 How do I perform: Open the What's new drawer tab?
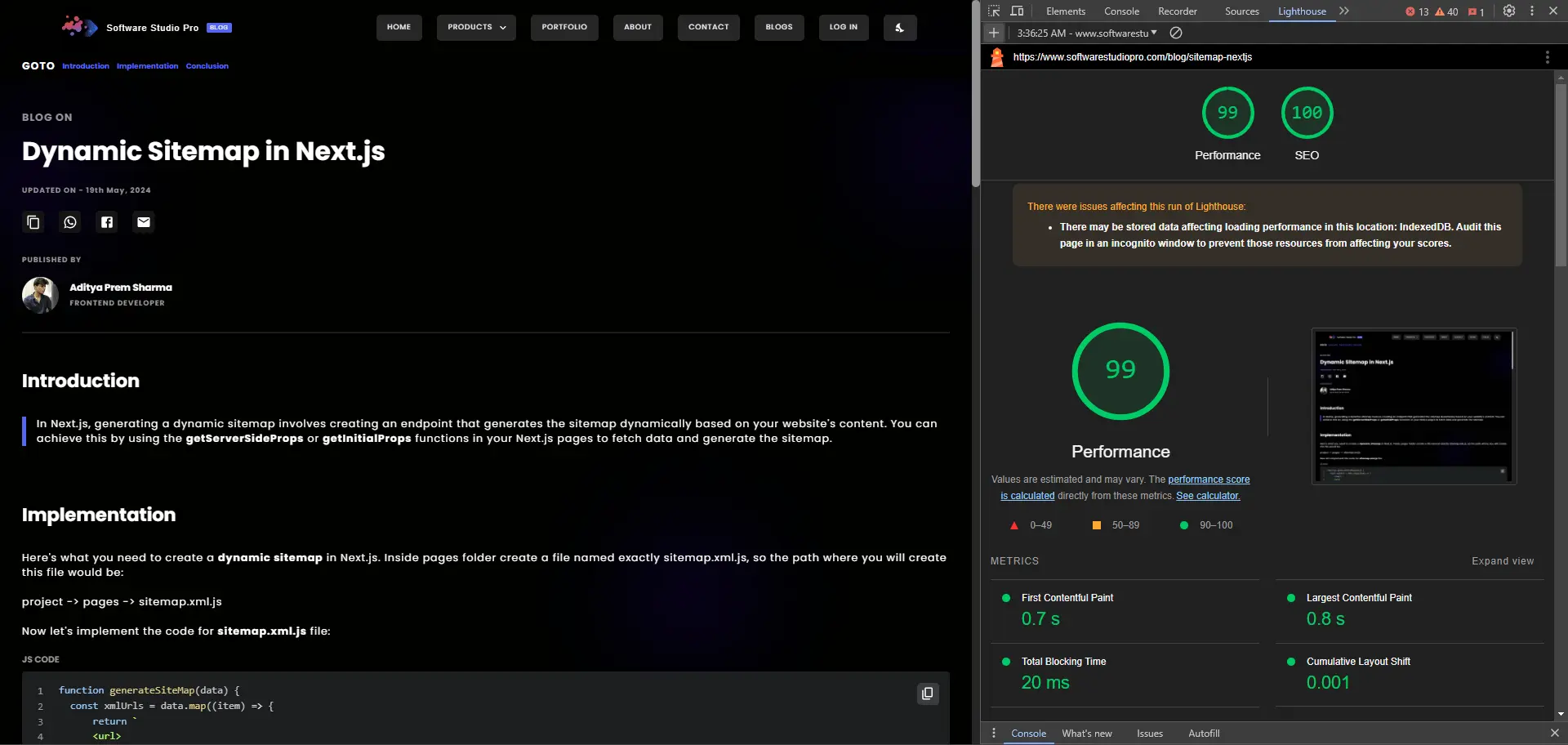coord(1087,734)
